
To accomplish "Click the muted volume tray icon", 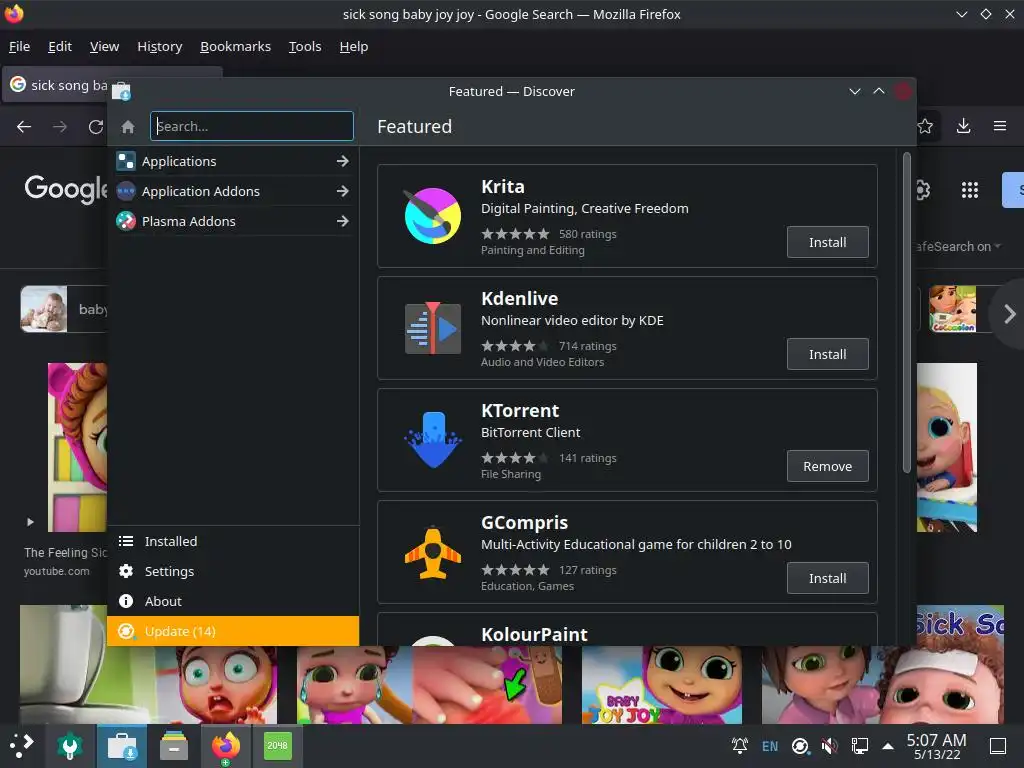I will pos(829,746).
